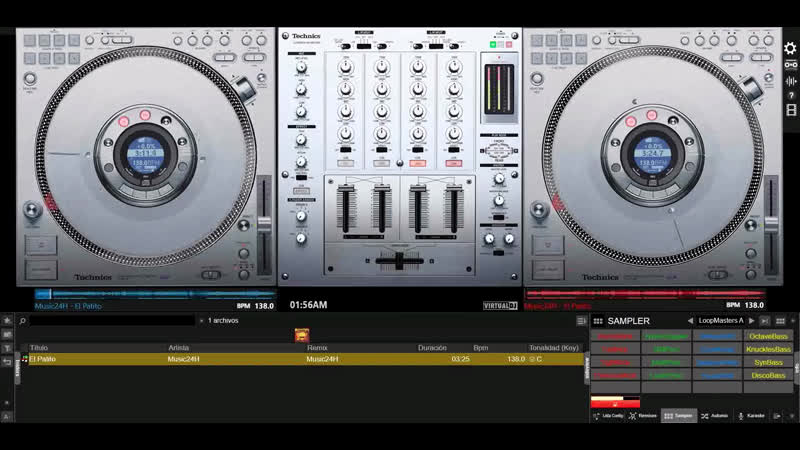Toggle CUE button on mixer channel 1
This screenshot has height=450, width=800.
click(x=346, y=163)
